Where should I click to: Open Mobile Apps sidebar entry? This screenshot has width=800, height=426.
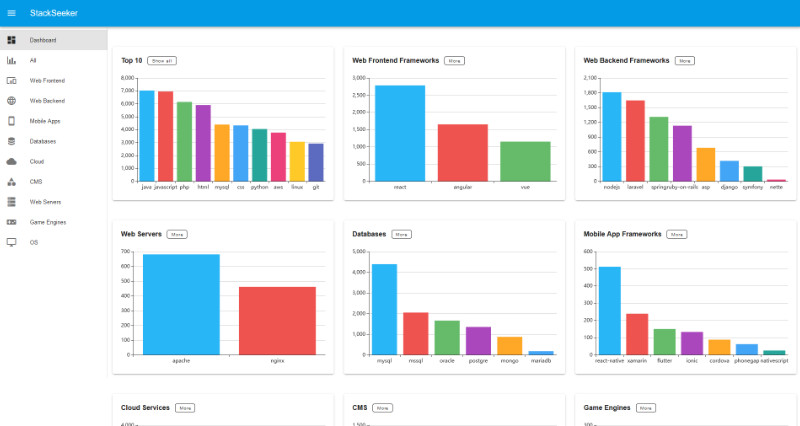coord(54,121)
